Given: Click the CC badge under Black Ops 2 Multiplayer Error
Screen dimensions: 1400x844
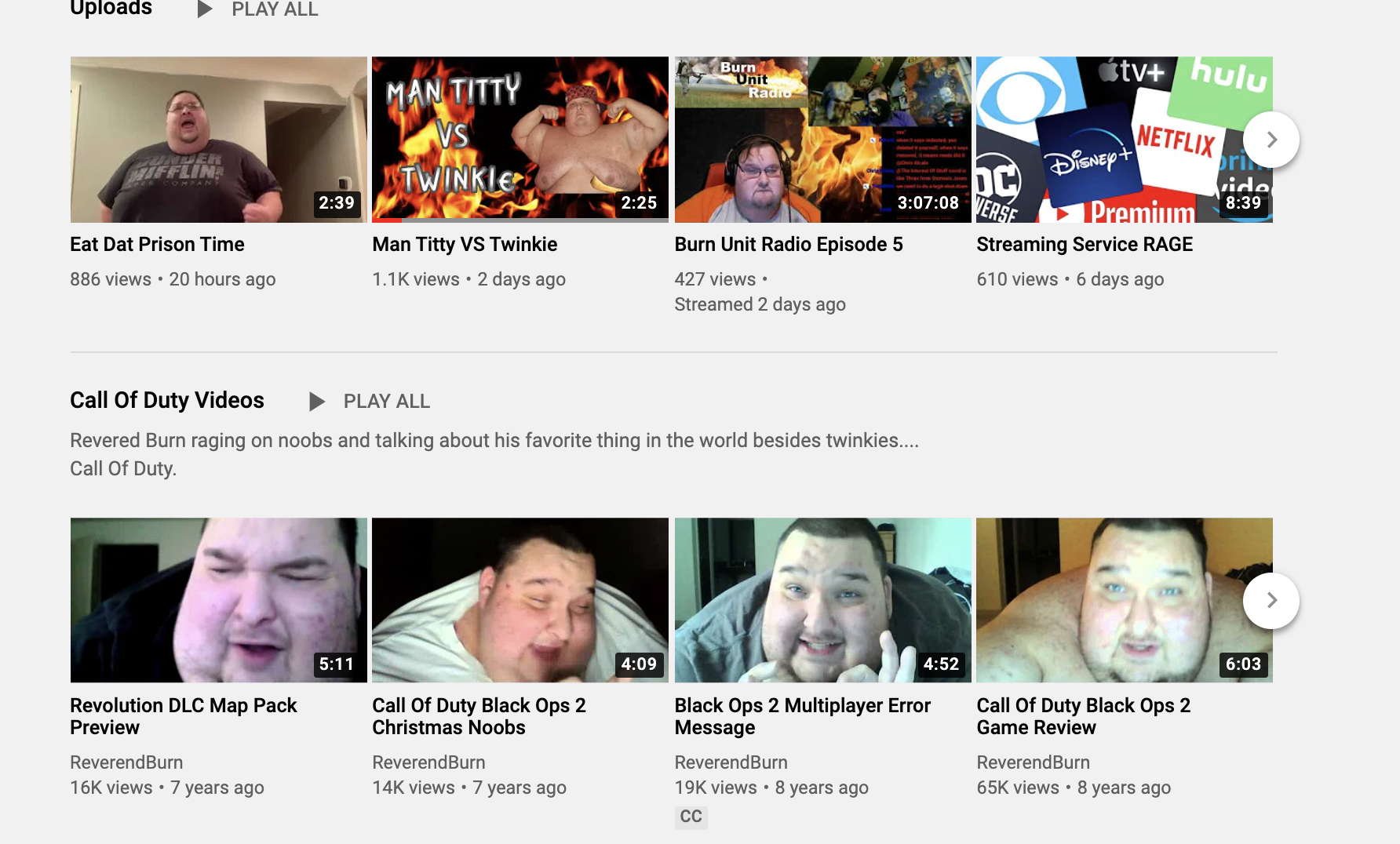Looking at the screenshot, I should coord(691,817).
